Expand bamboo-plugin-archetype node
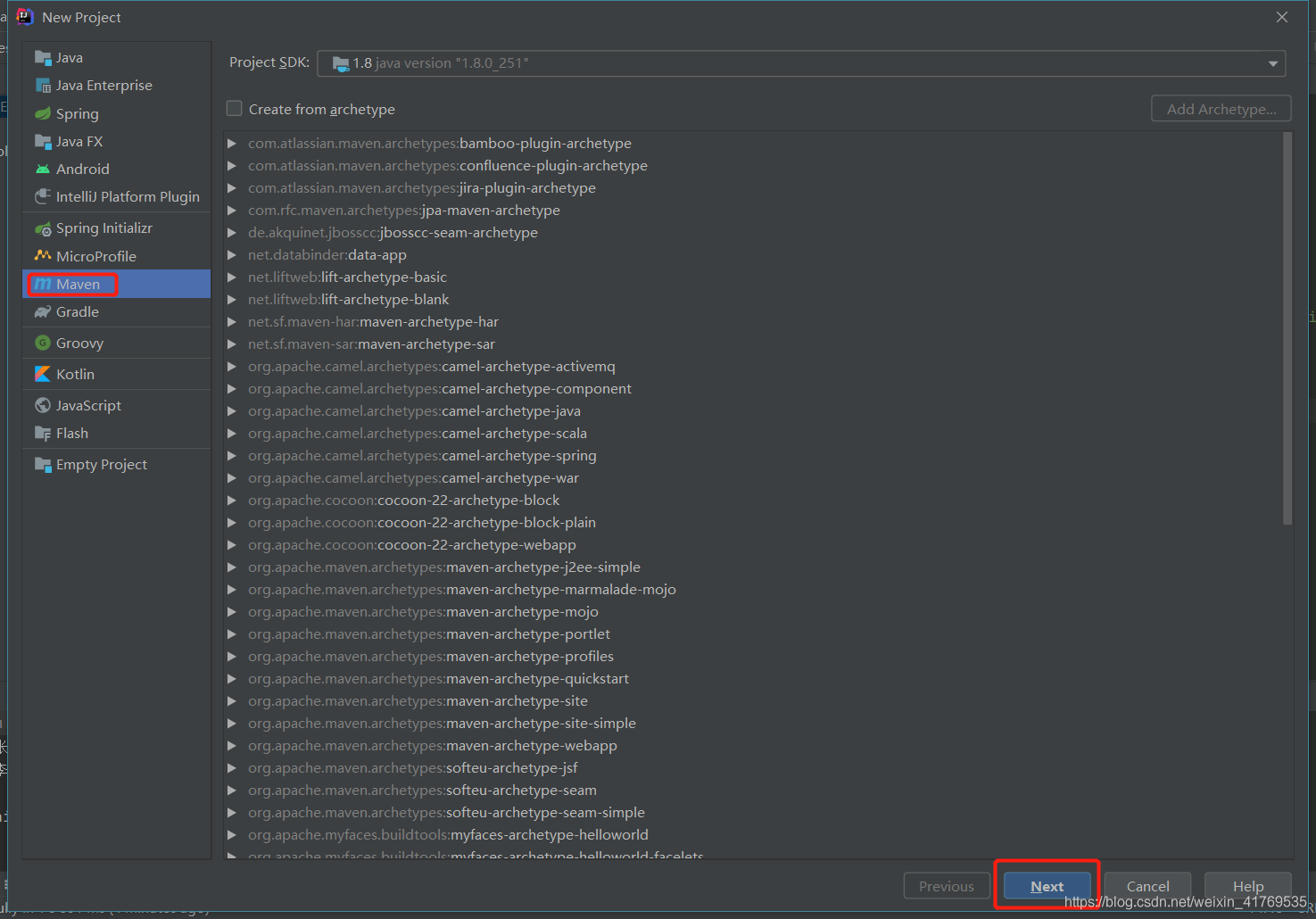 click(x=232, y=143)
